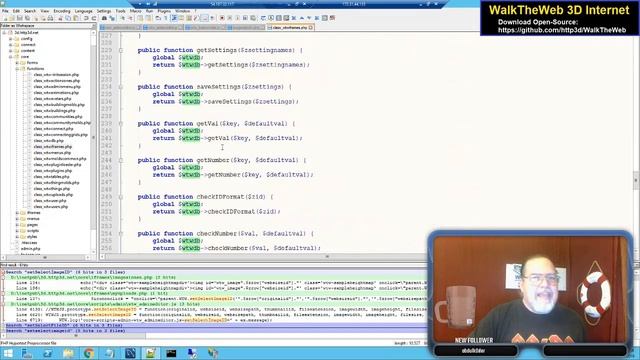Image resolution: width=640 pixels, height=360 pixels.
Task: Select class_wtwusers.php in folder tree
Action: point(51,207)
